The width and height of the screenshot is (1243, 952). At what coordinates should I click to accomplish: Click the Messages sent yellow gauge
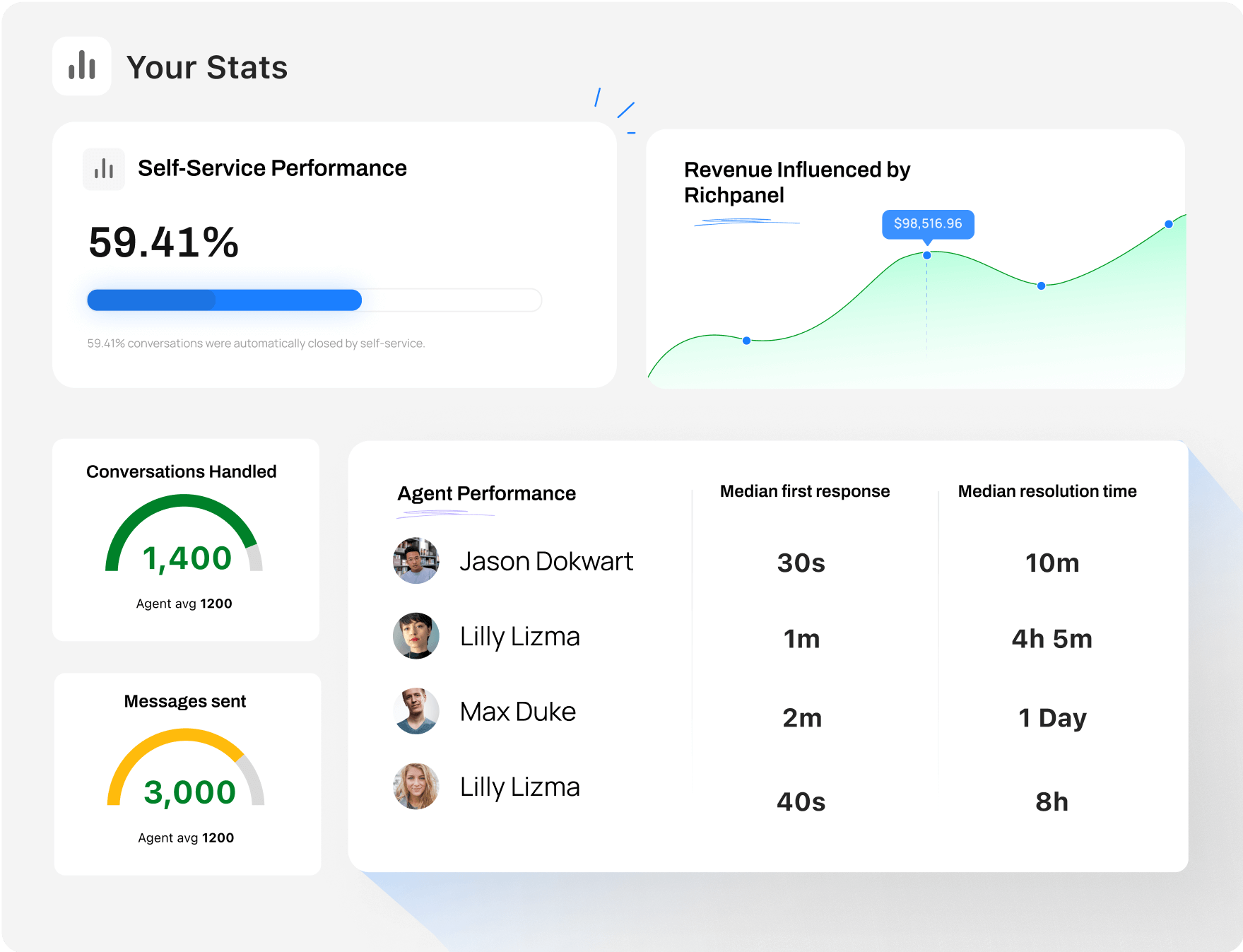[x=186, y=768]
